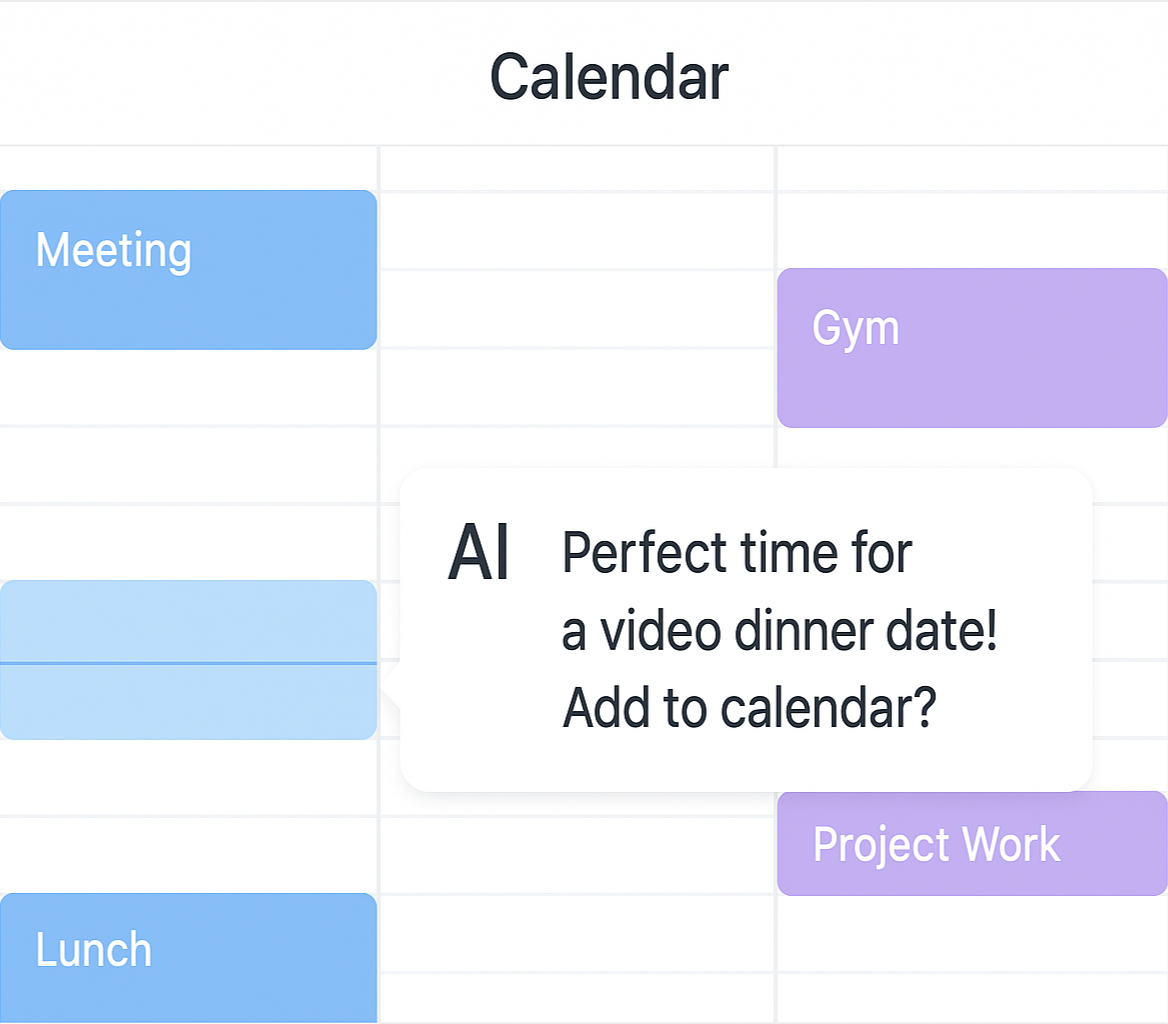Viewport: 1168px width, 1024px height.
Task: Click 'a video dinner date!' text line
Action: (779, 631)
